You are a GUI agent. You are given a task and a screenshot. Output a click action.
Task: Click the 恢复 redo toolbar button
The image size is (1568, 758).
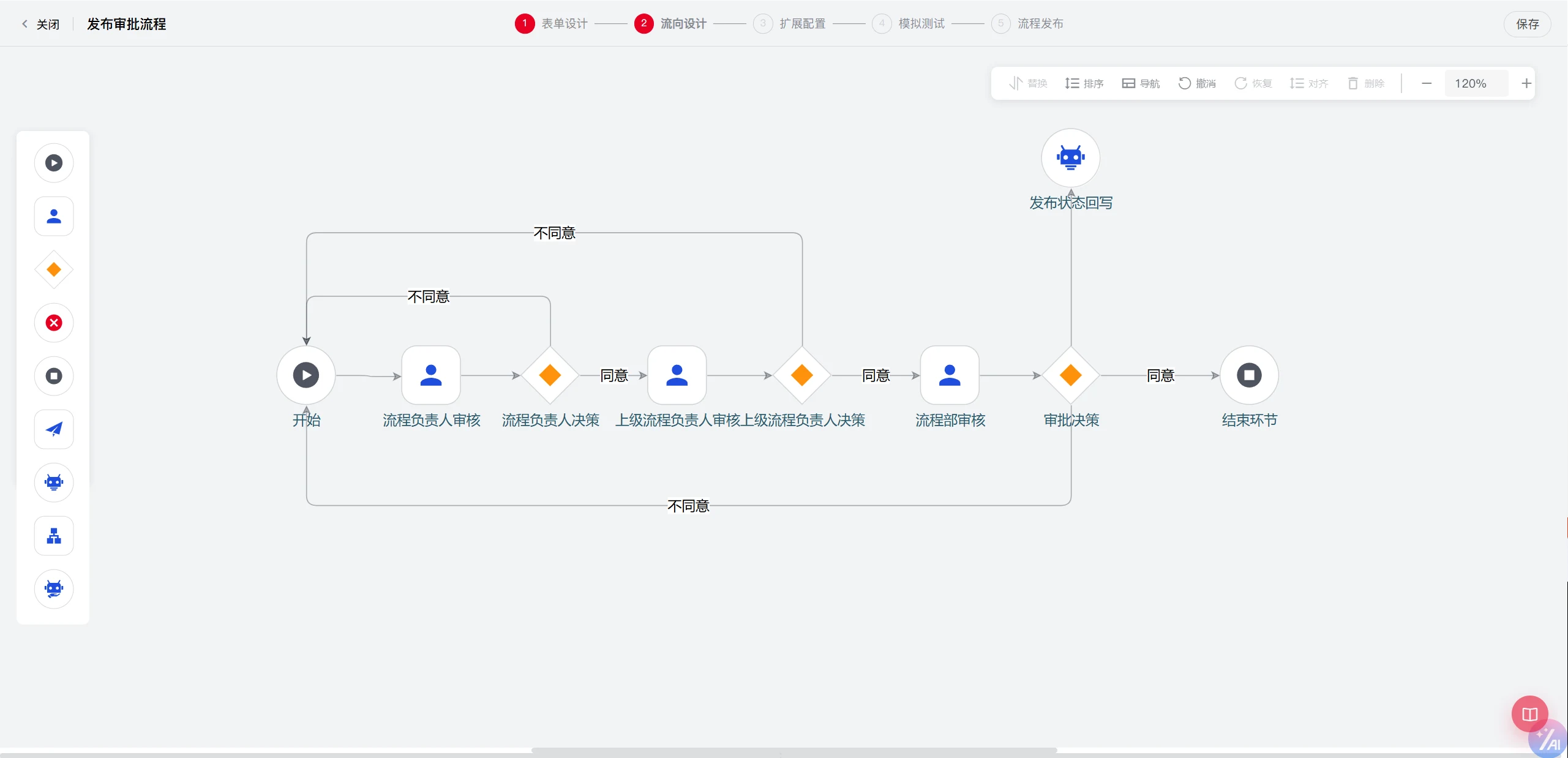[1253, 83]
